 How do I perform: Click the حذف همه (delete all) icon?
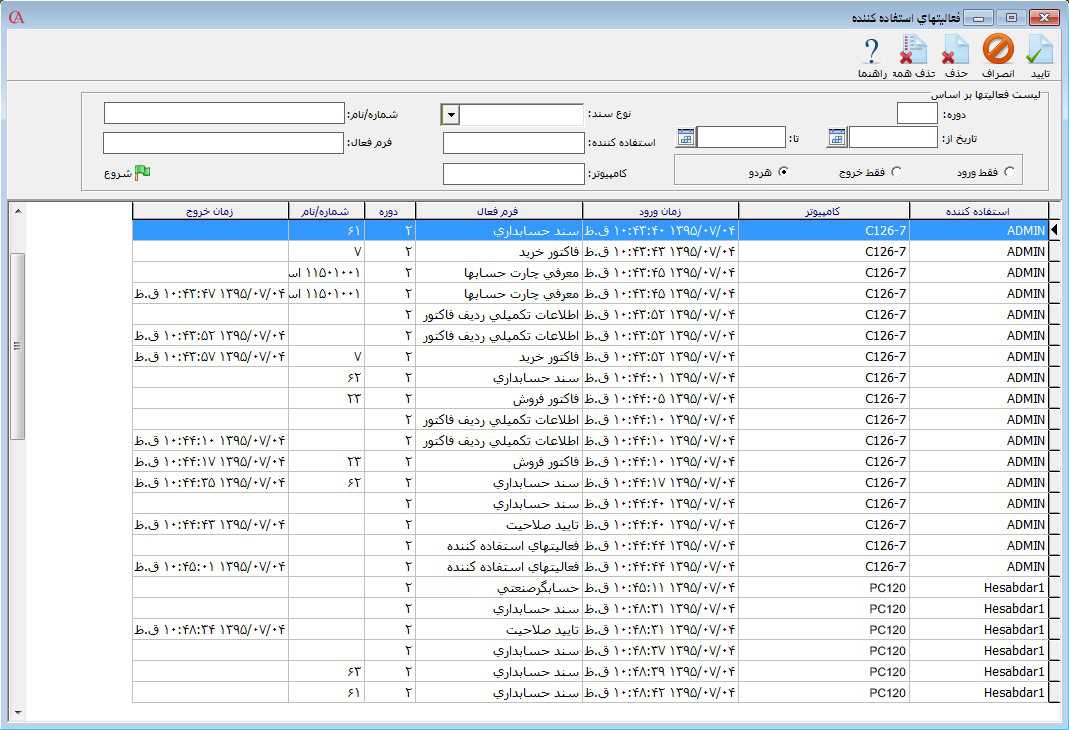click(x=912, y=50)
